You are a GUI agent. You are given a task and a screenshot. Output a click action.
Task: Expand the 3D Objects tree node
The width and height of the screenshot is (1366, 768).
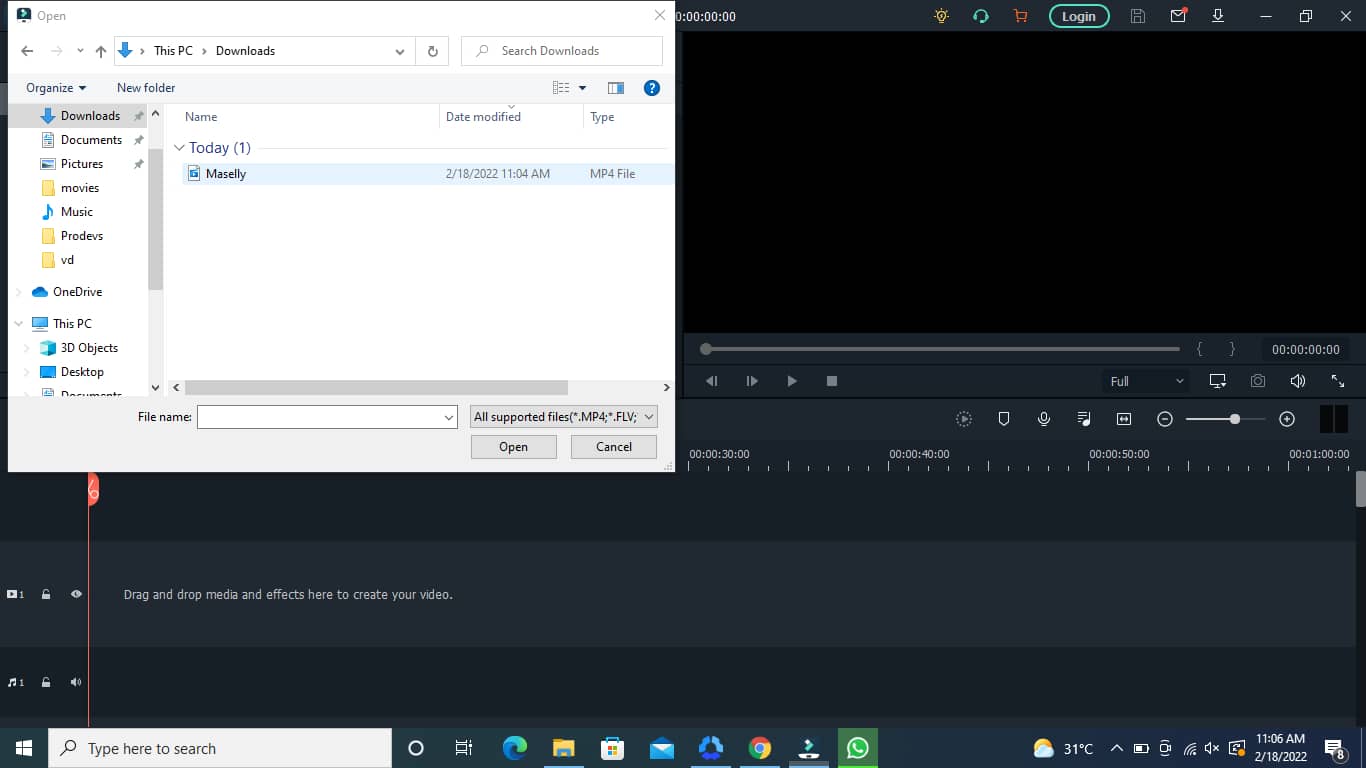point(28,348)
